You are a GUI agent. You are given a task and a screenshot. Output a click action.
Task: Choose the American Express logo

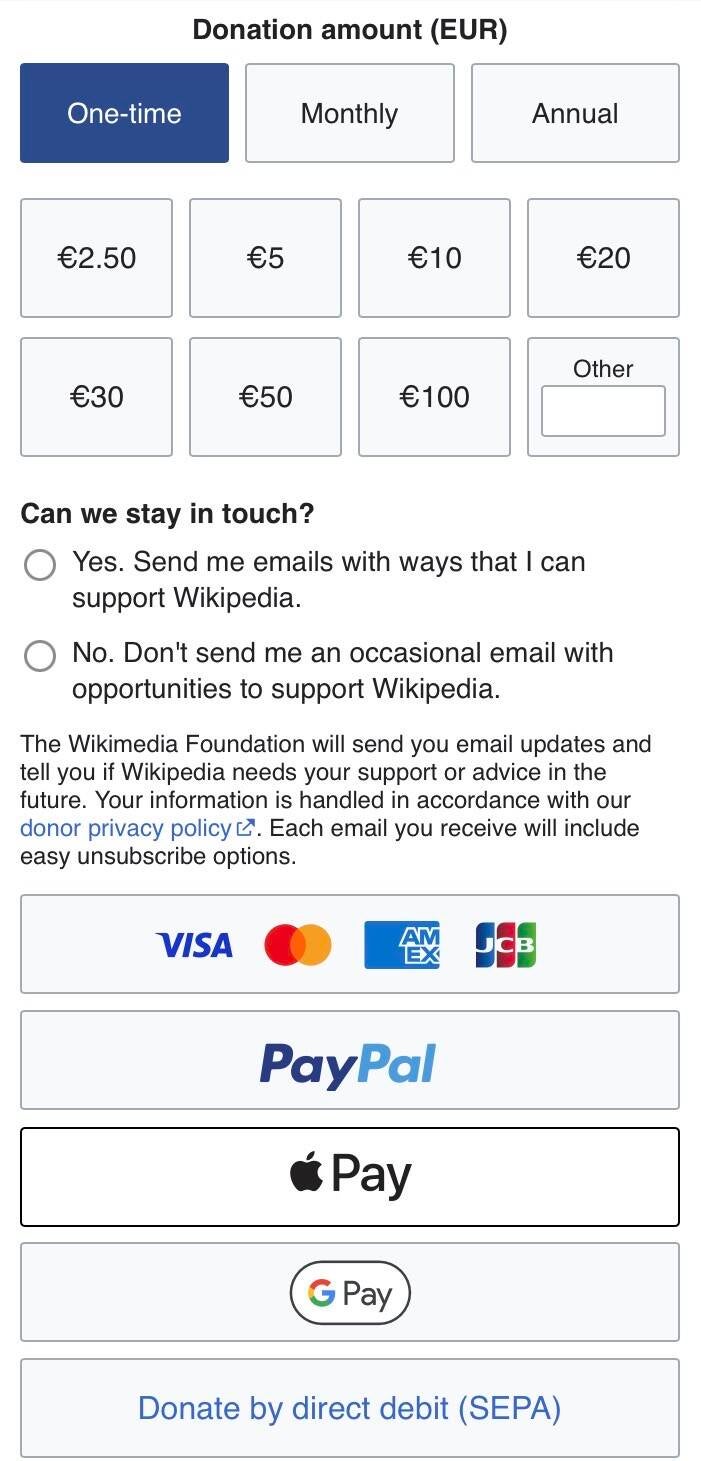(x=401, y=945)
